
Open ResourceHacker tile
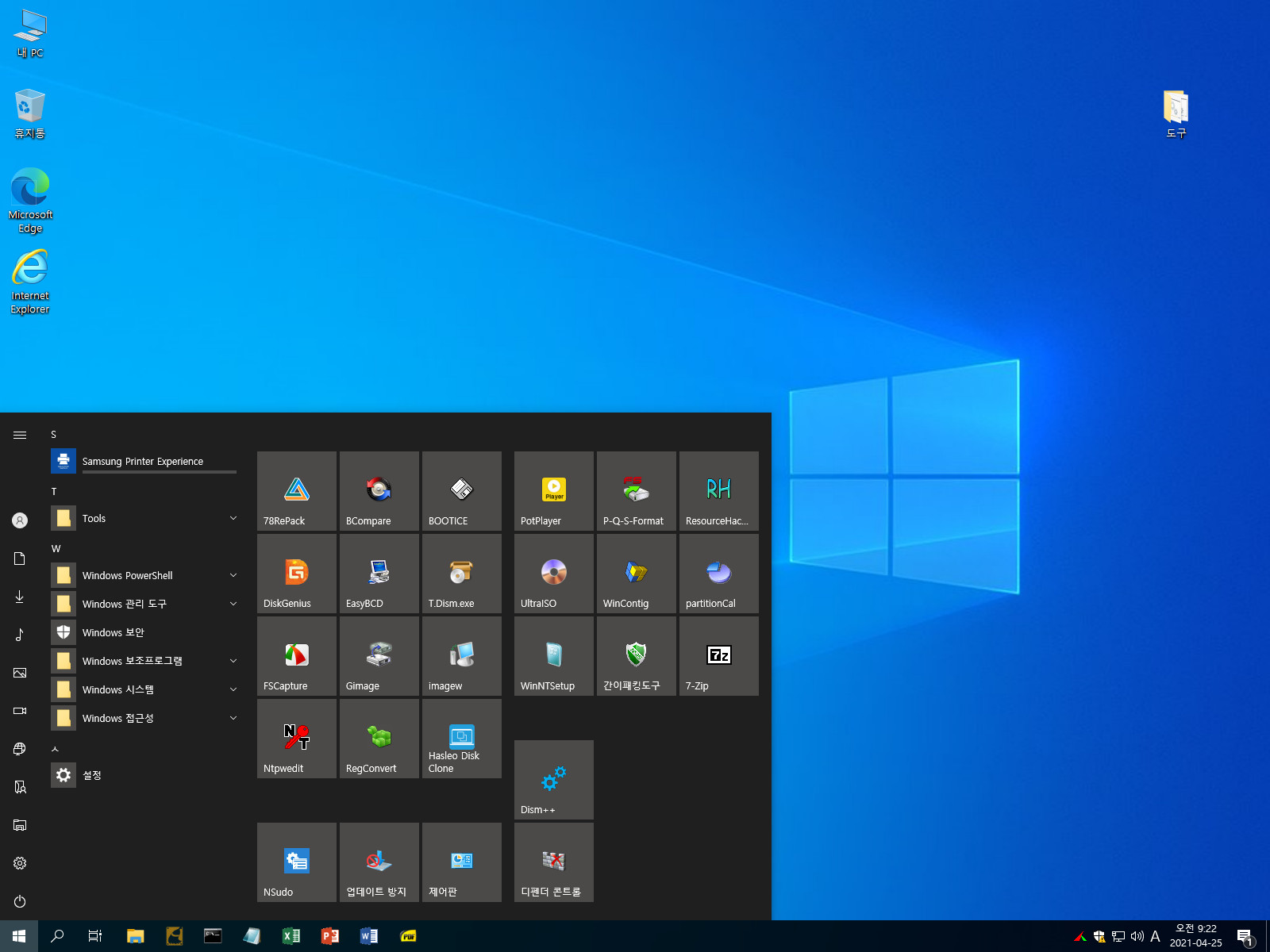pyautogui.click(x=719, y=491)
